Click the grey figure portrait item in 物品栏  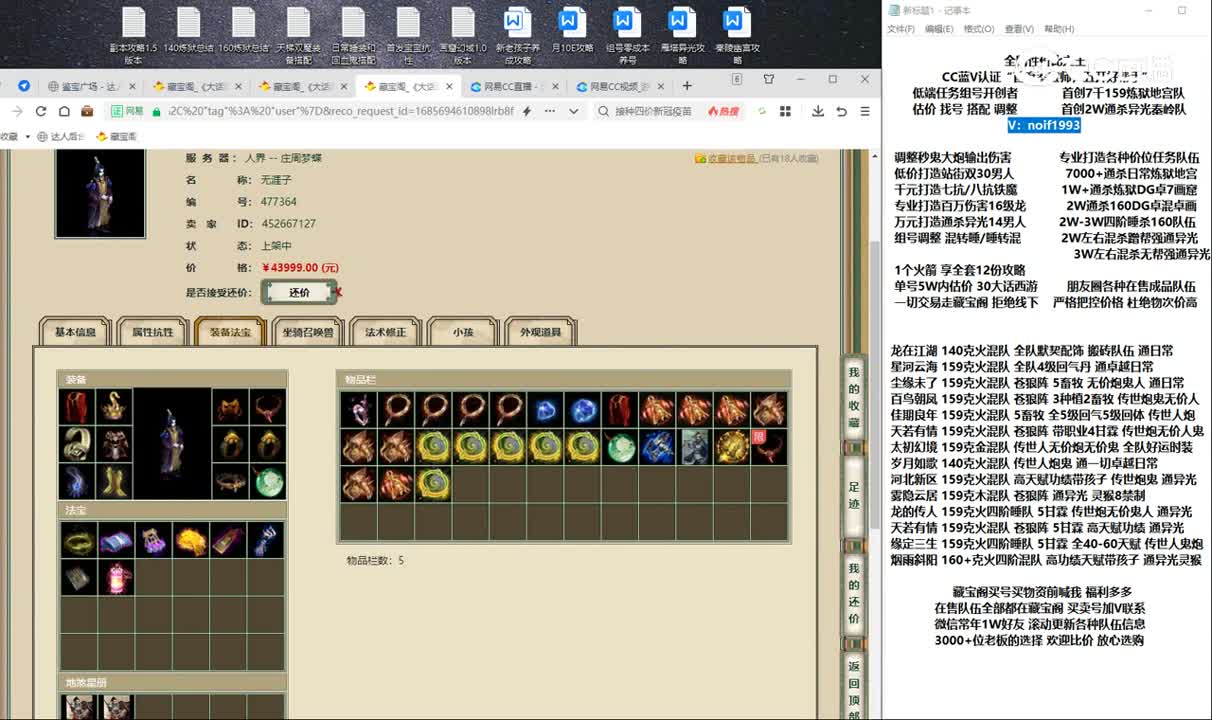click(x=694, y=446)
